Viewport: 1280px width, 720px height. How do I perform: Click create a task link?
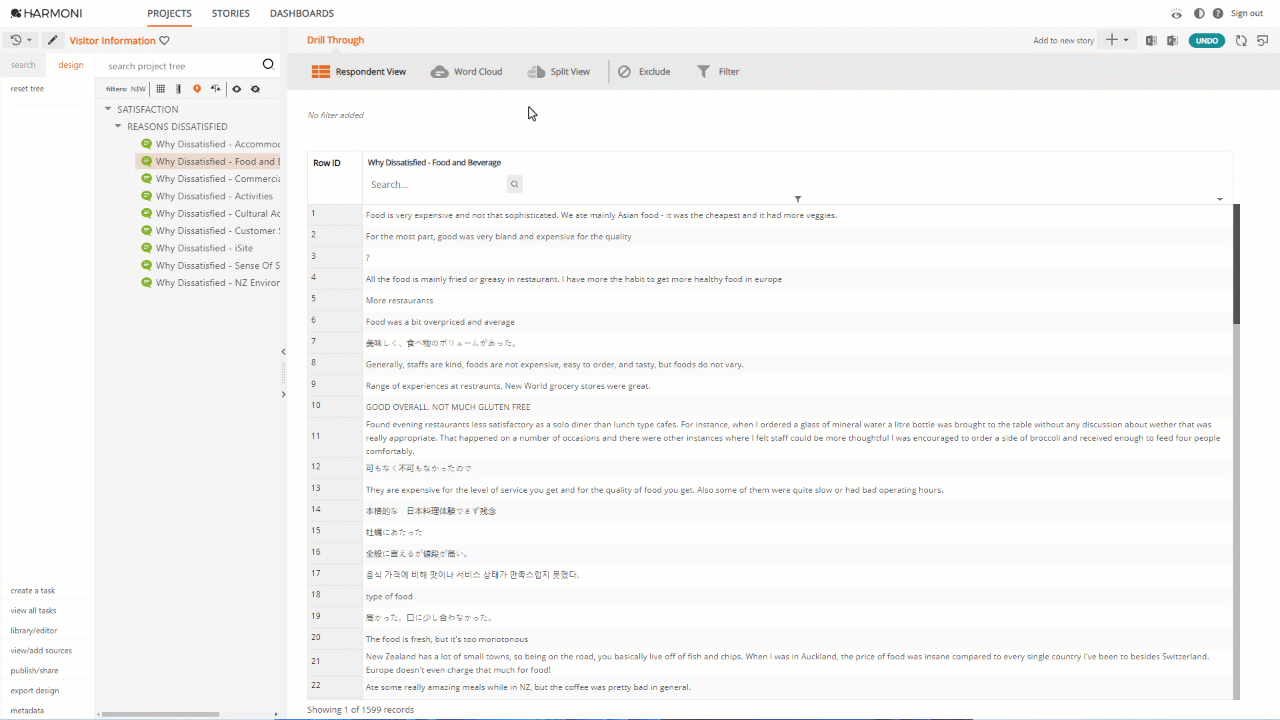pos(33,590)
